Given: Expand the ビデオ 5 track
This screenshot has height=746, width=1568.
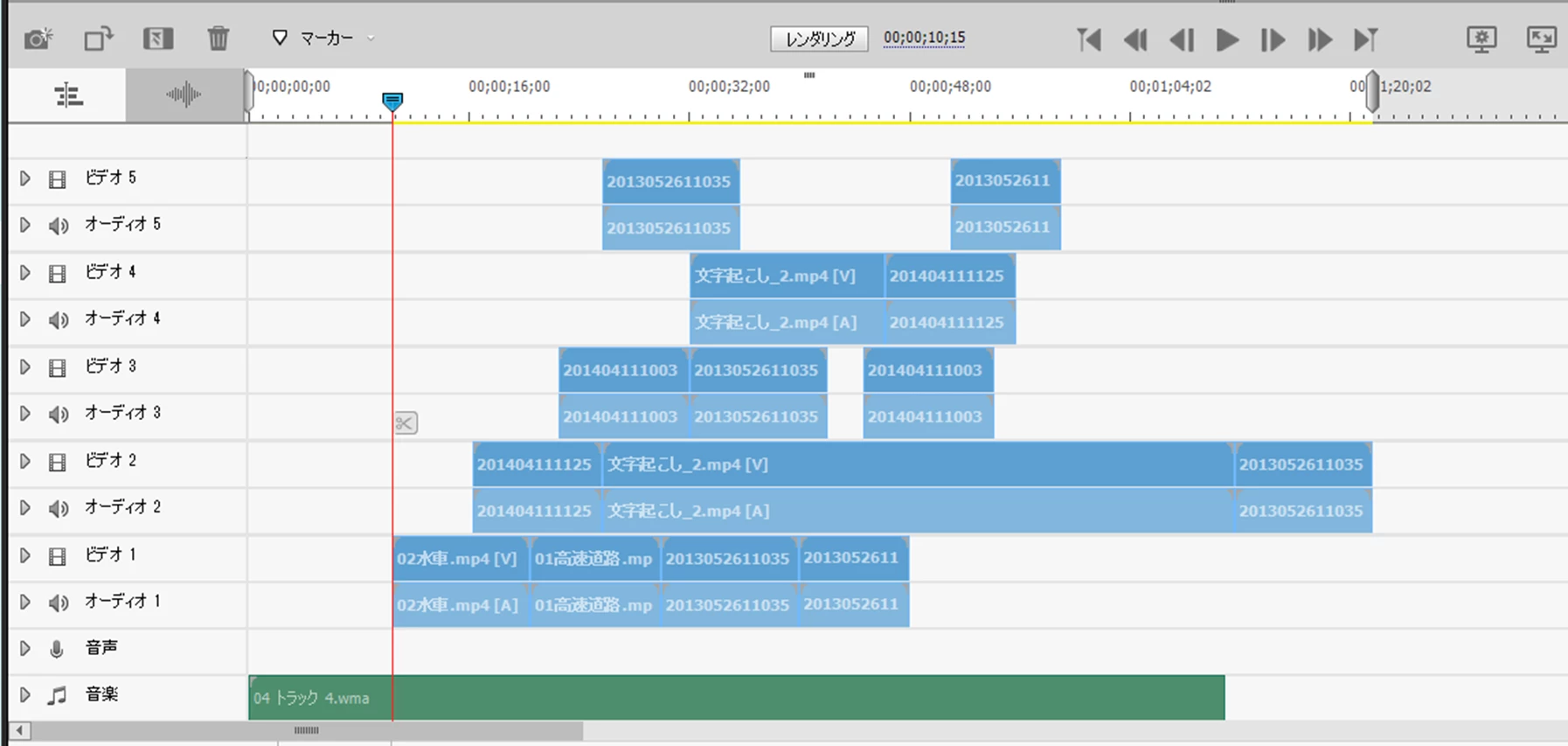Looking at the screenshot, I should click(25, 178).
